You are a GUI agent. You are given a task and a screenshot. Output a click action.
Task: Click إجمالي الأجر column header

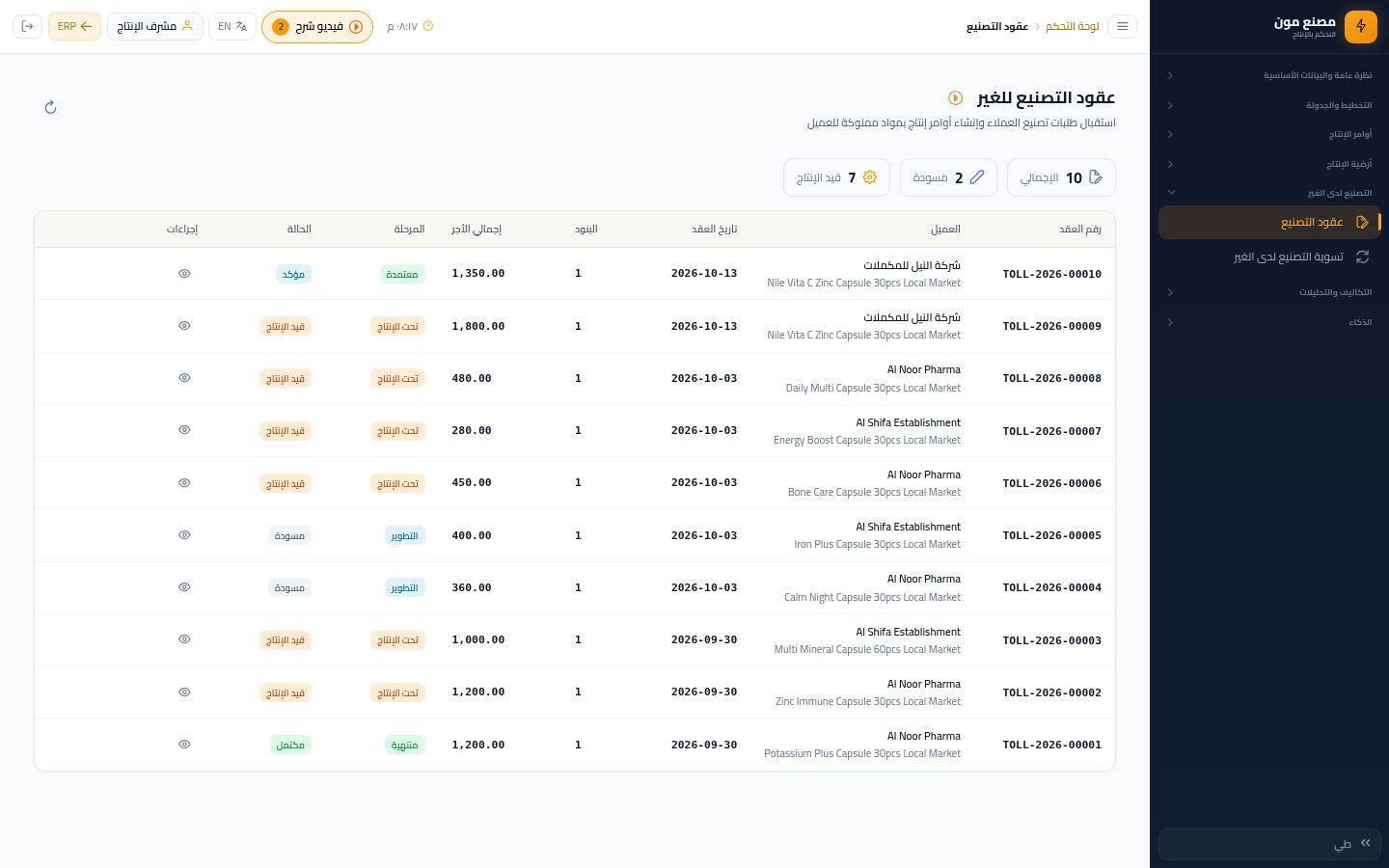477,230
